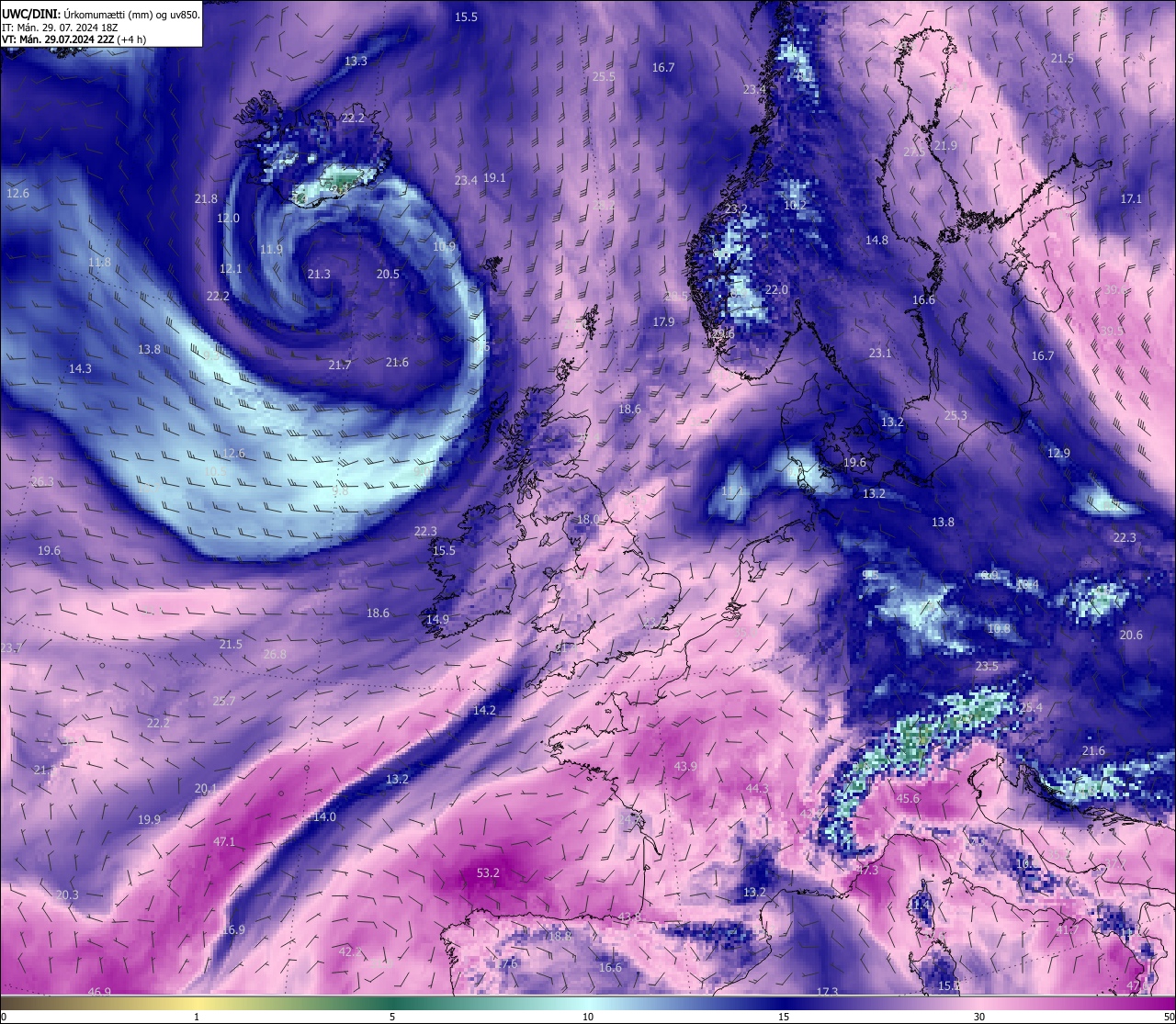
Task: Click the VT 29.07.2024 22Z (+4 h) line
Action: coord(75,39)
